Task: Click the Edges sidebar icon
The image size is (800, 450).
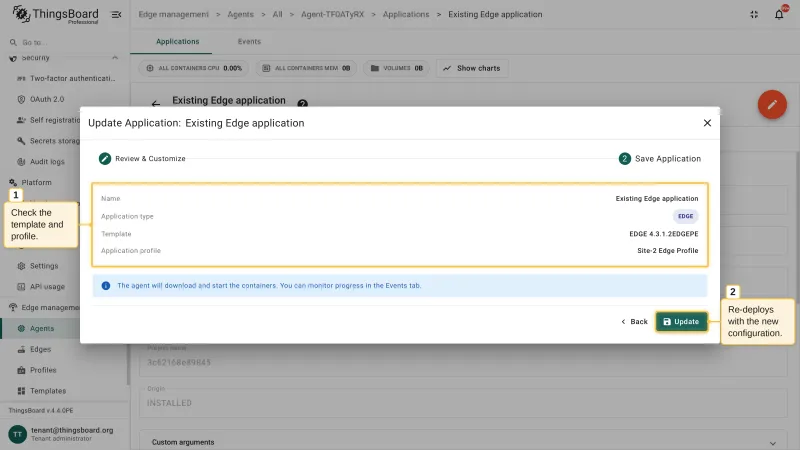Action: pyautogui.click(x=21, y=349)
